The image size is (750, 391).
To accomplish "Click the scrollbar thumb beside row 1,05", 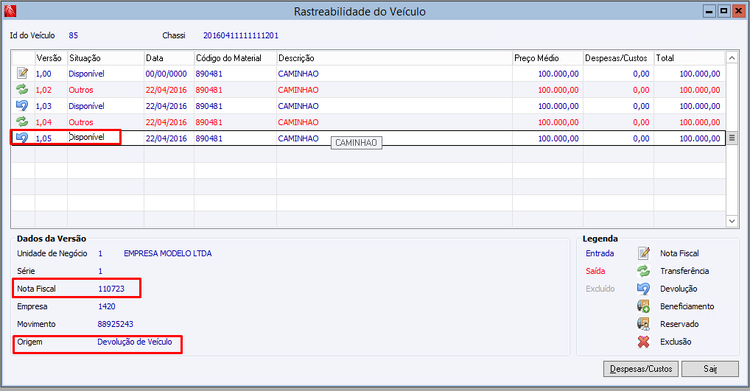I will coord(732,138).
